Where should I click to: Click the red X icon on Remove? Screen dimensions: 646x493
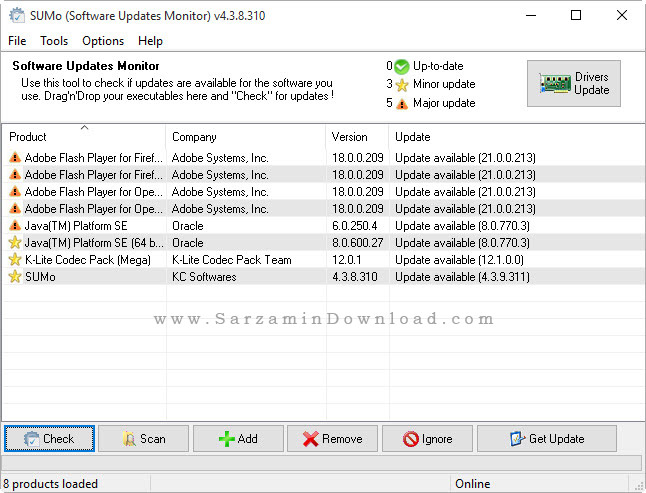coord(311,439)
